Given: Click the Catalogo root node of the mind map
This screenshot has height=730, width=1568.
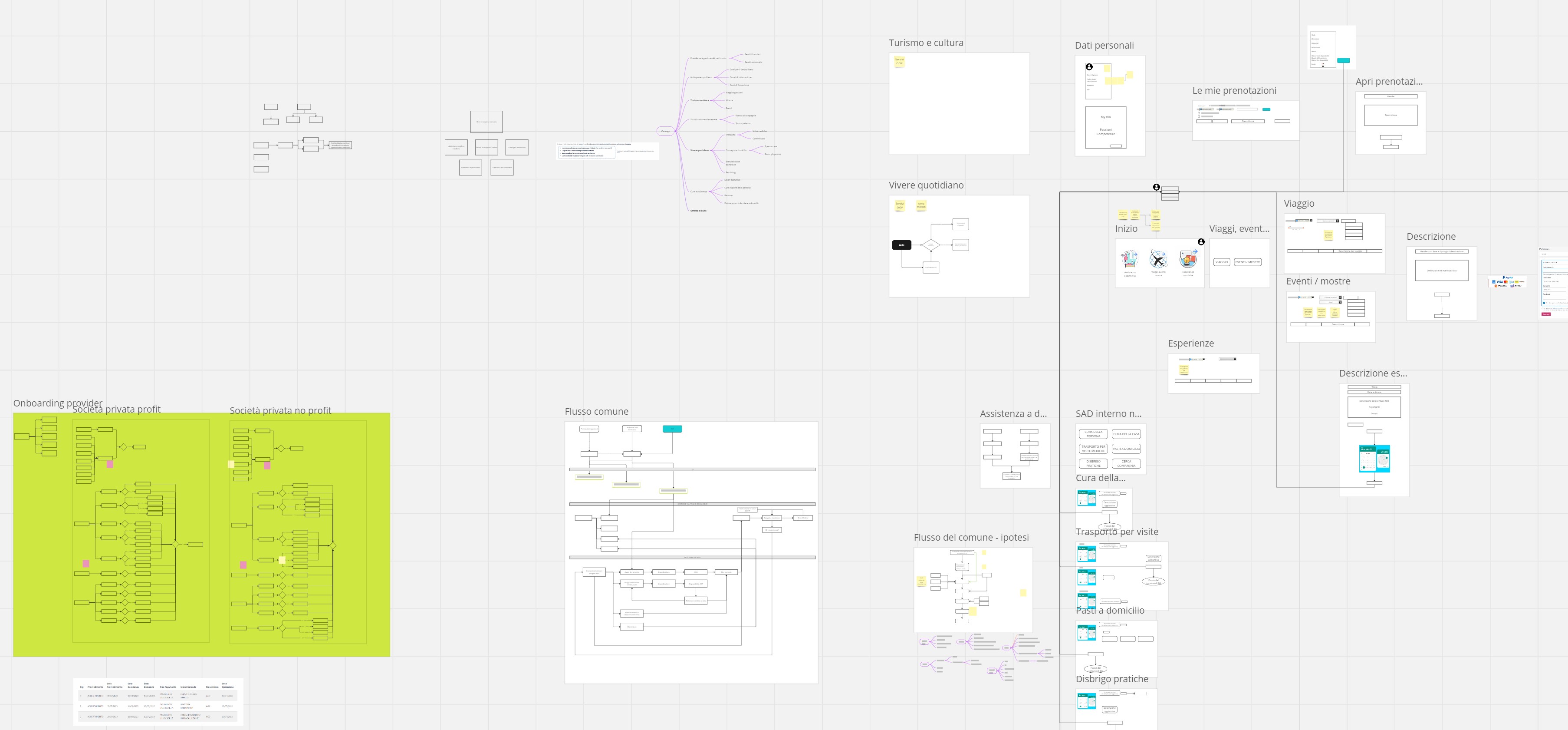Looking at the screenshot, I should coord(665,131).
